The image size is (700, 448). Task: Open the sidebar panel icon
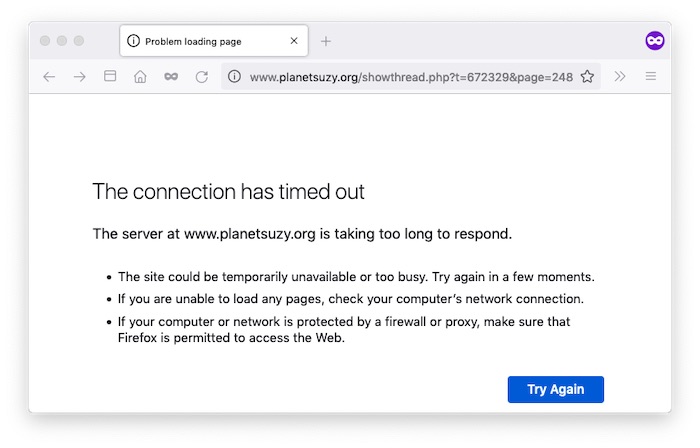[x=110, y=76]
